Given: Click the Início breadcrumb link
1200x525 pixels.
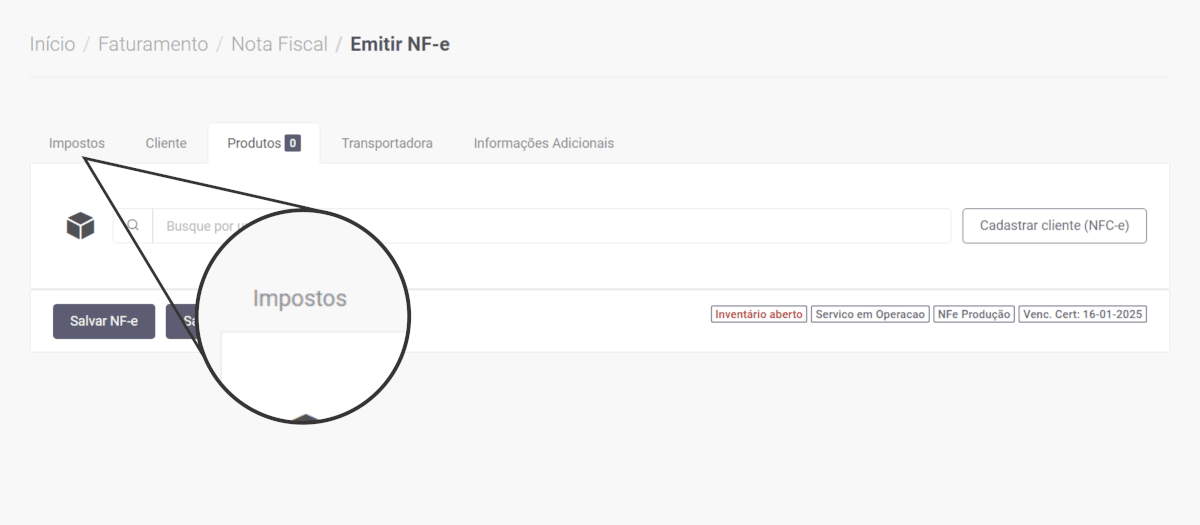Looking at the screenshot, I should coord(52,44).
